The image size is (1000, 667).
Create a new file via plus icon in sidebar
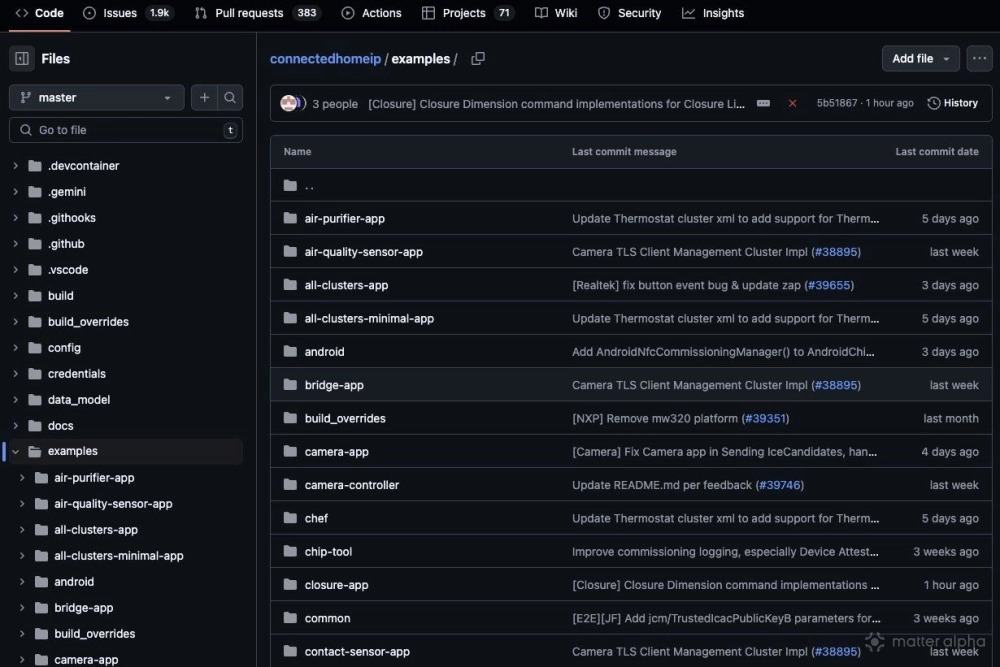tap(203, 98)
